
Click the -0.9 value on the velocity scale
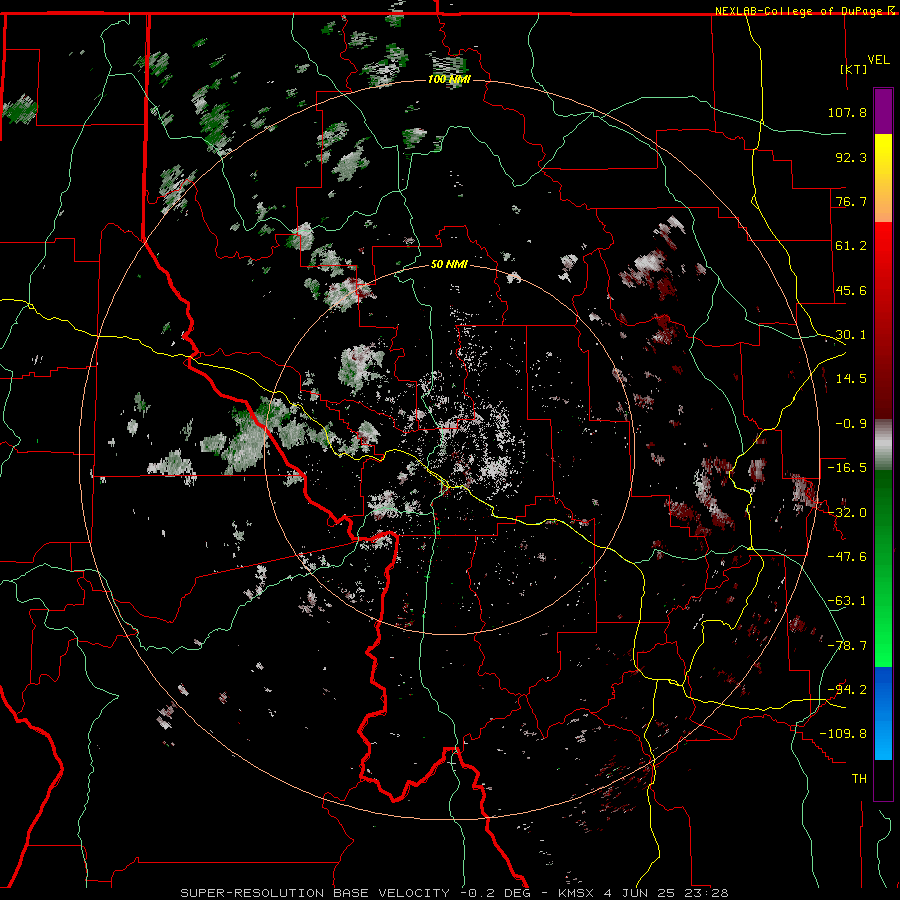(851, 424)
